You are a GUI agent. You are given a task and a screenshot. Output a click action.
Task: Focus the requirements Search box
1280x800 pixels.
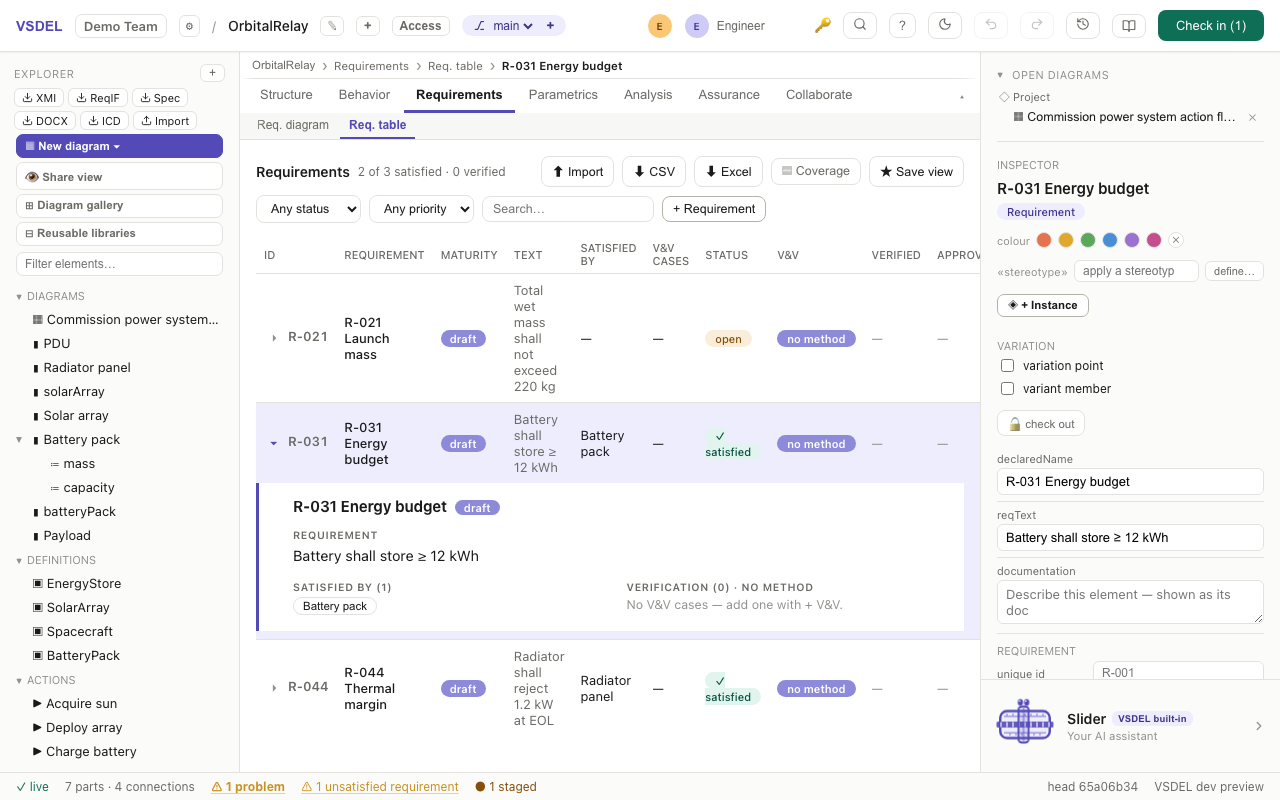coord(568,209)
